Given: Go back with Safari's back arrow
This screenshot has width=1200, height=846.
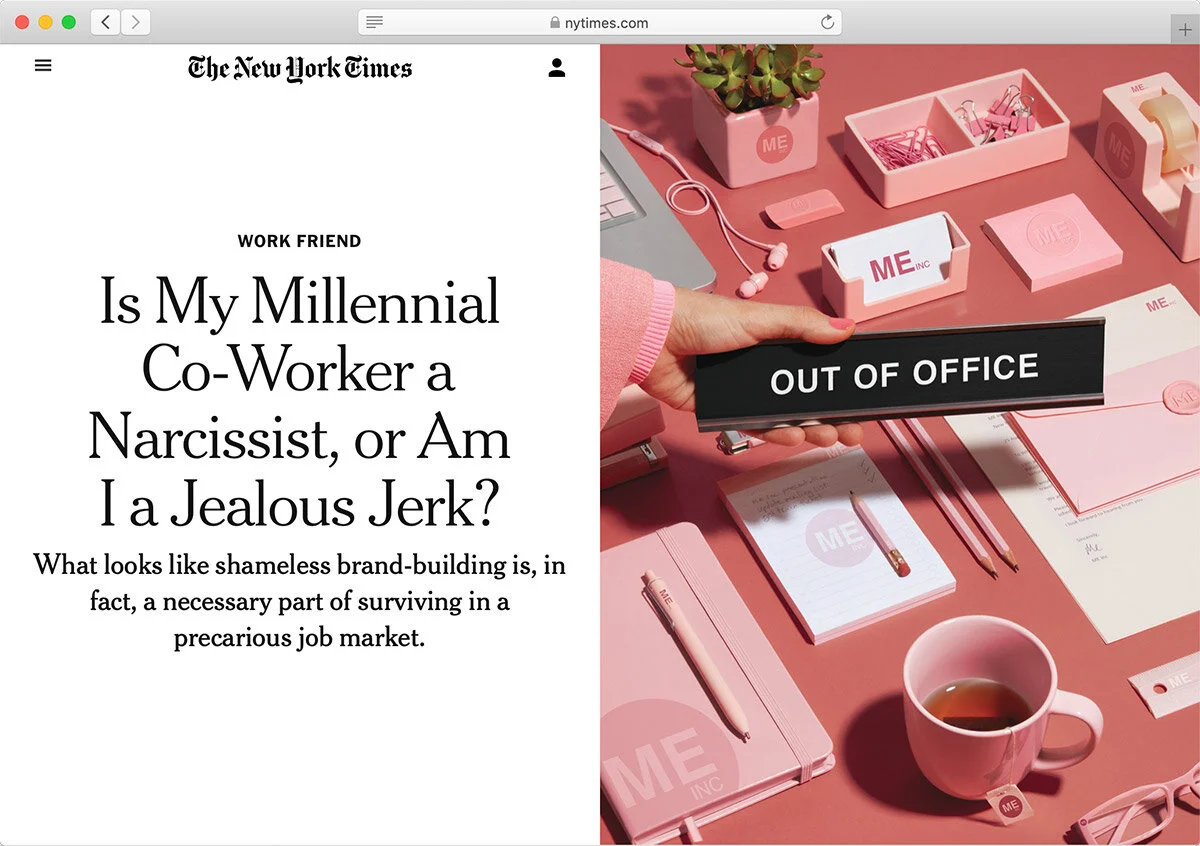Looking at the screenshot, I should tap(106, 22).
